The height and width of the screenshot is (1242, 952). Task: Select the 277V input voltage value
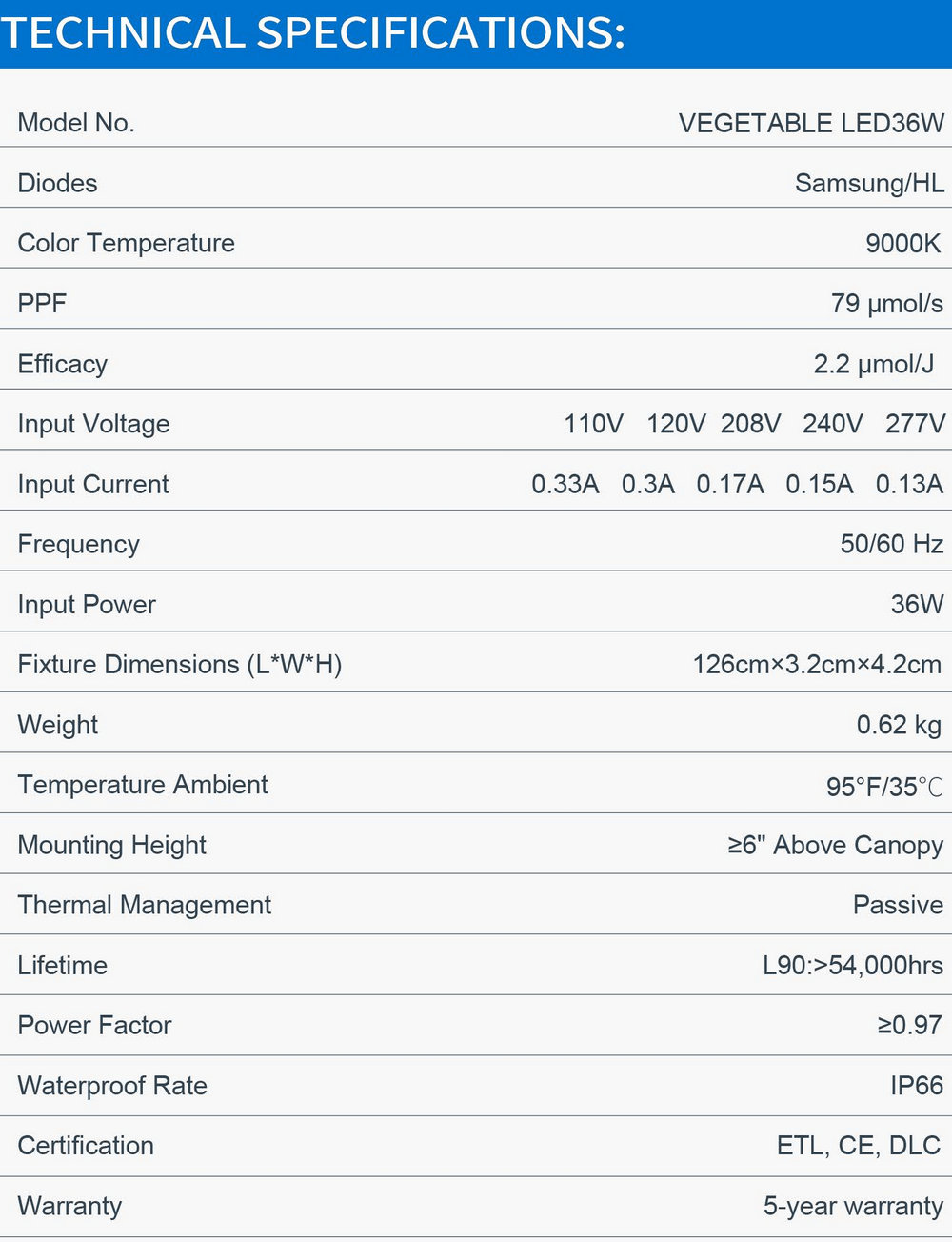915,424
